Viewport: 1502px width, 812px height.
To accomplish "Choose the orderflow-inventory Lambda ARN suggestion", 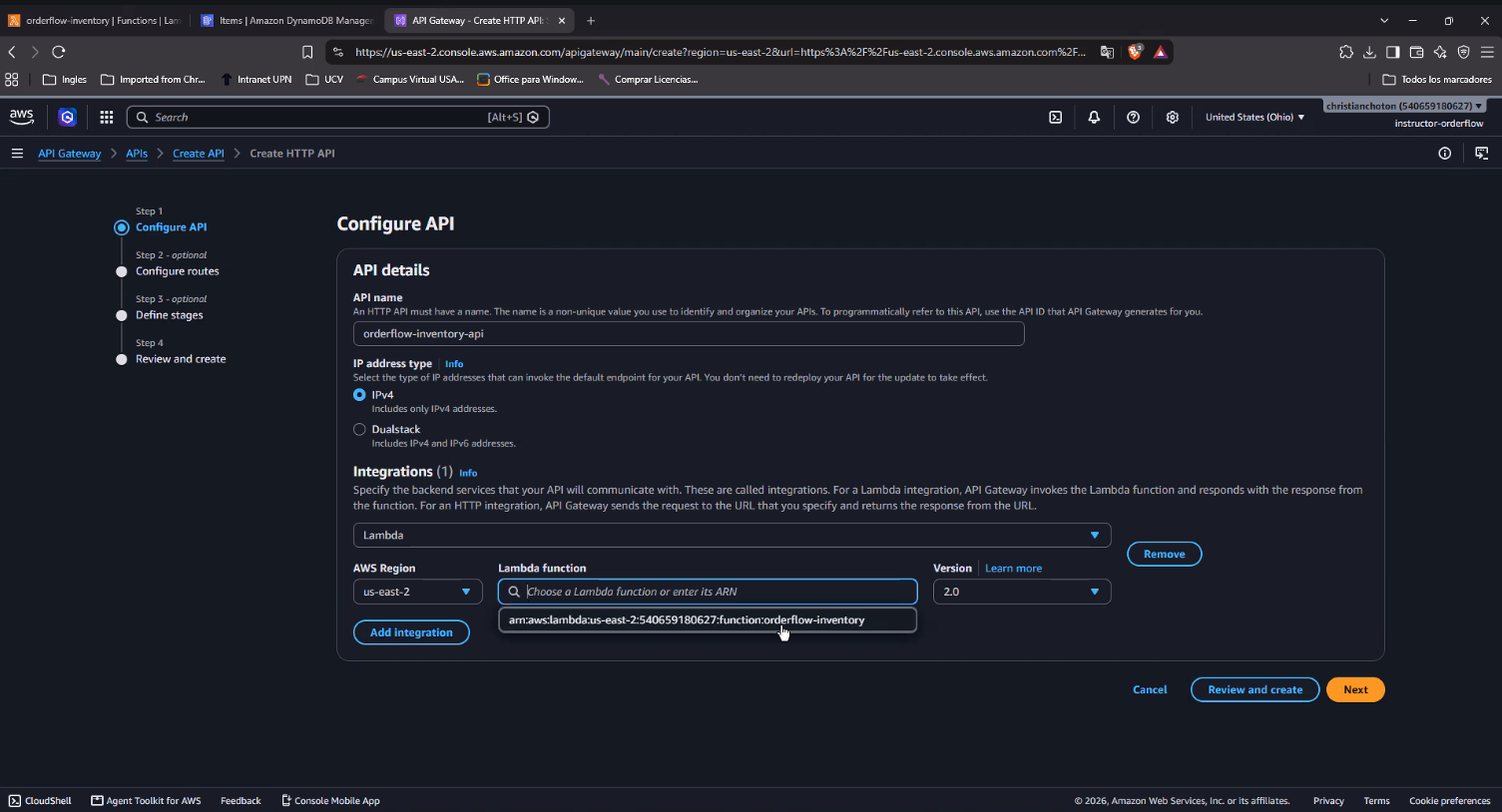I will point(708,620).
